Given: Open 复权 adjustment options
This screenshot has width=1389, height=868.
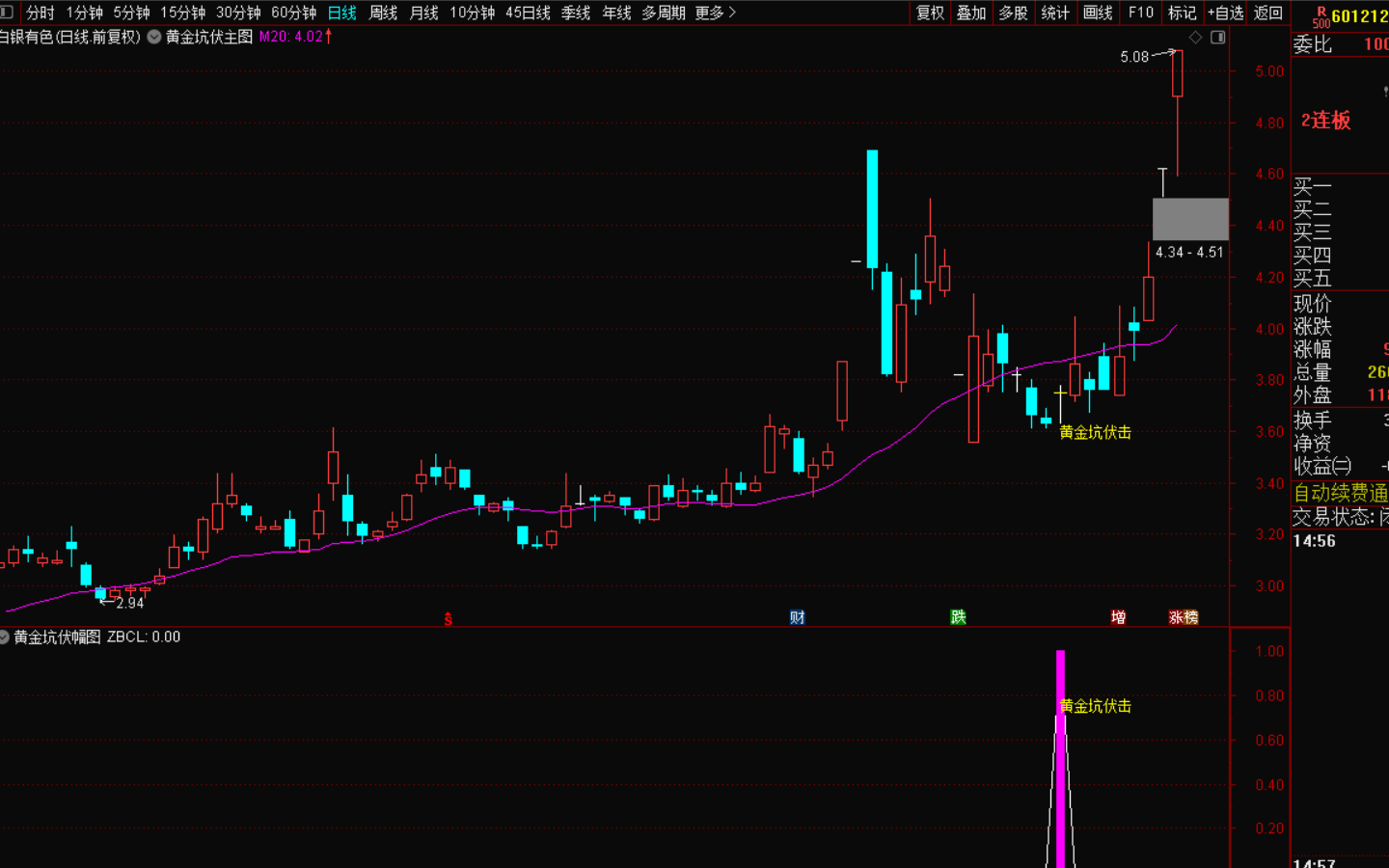Looking at the screenshot, I should [930, 13].
